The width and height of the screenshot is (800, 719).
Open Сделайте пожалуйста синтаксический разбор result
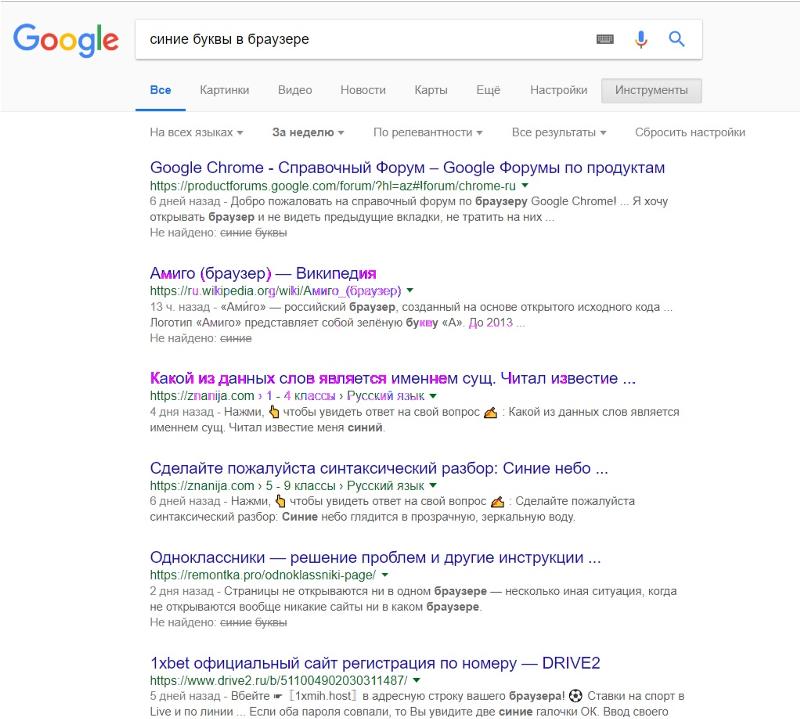tap(379, 468)
